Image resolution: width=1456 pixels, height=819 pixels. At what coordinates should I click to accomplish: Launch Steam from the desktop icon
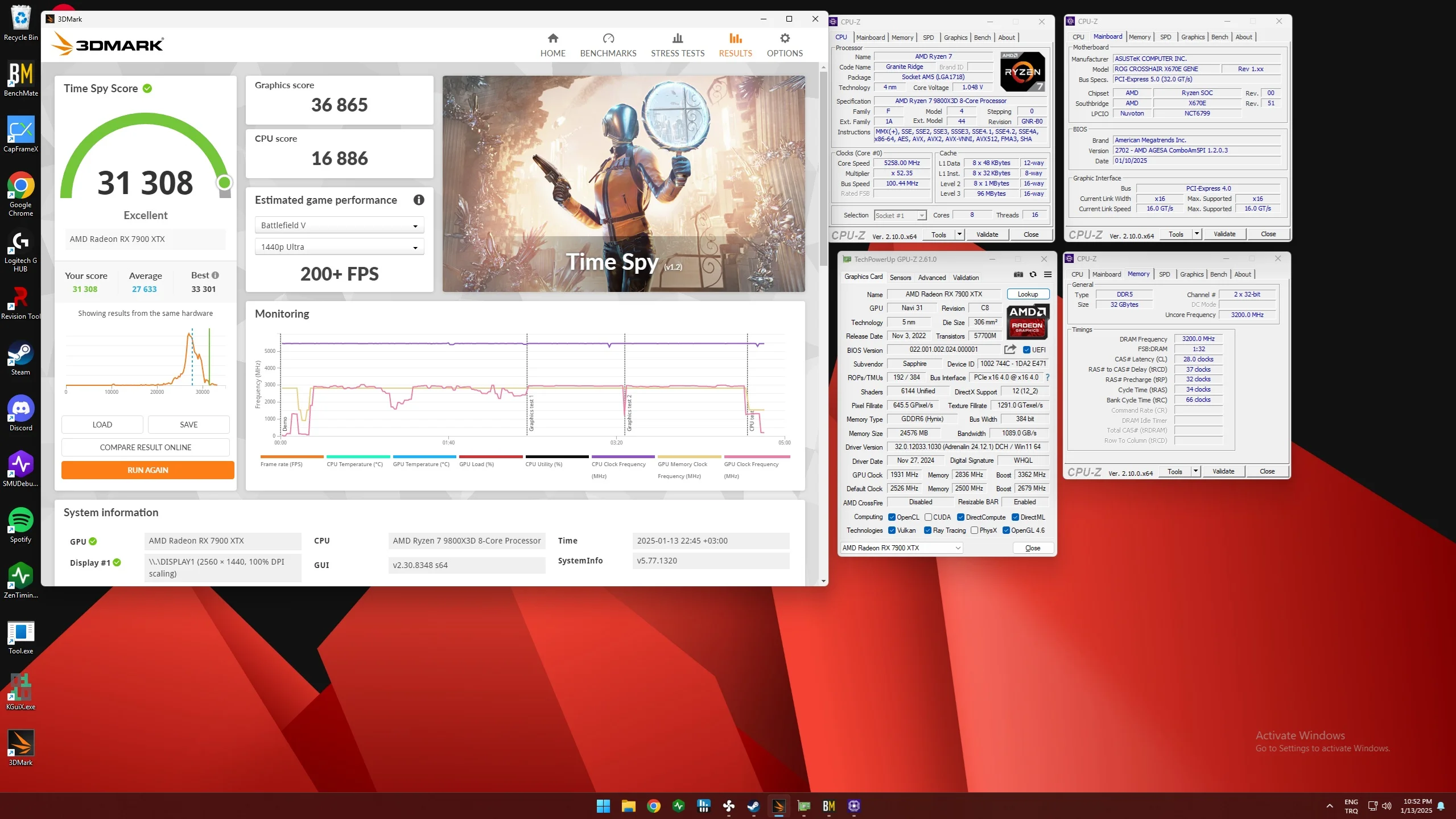(x=21, y=359)
